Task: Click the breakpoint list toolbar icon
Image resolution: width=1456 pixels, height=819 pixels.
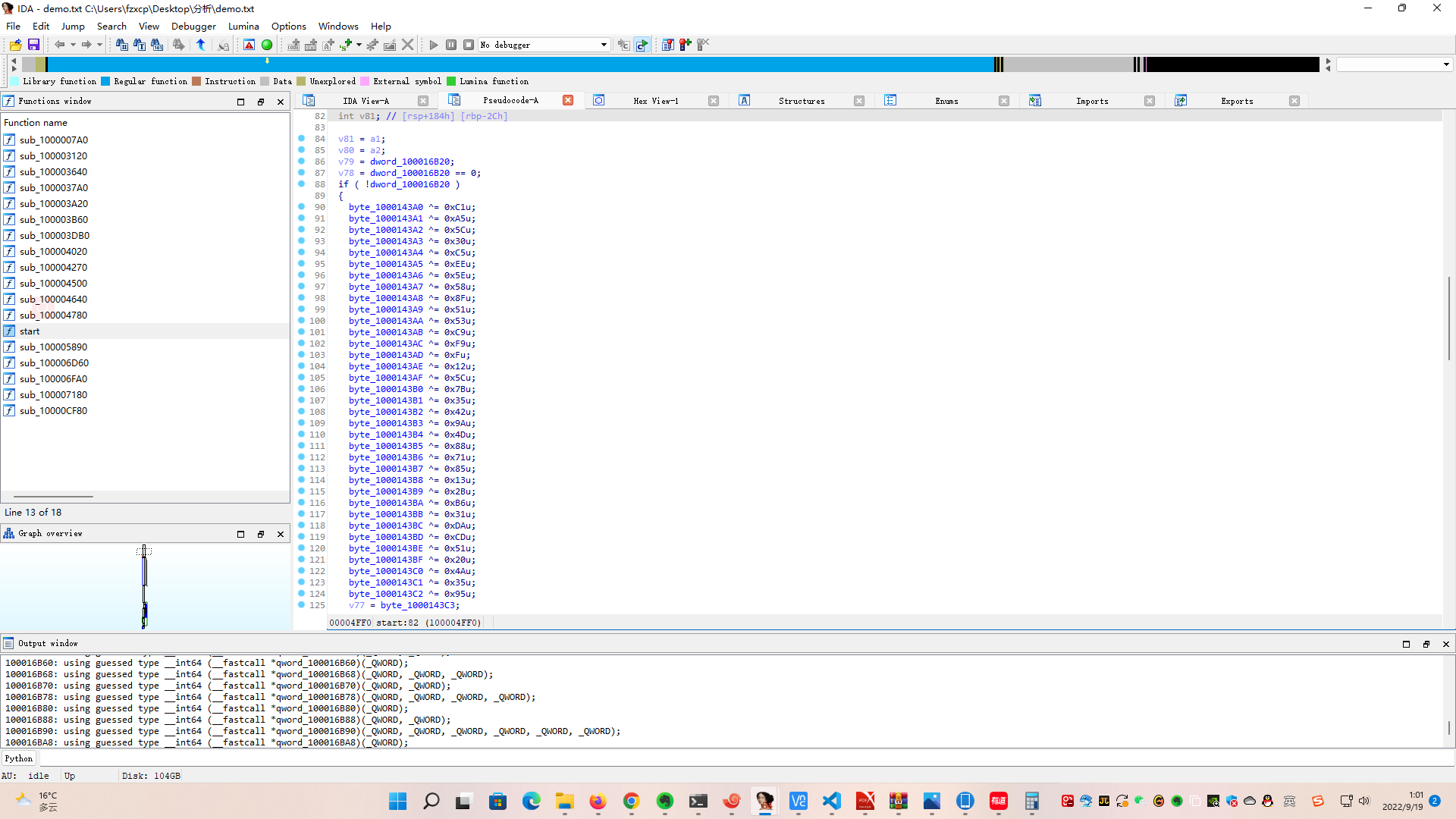Action: [668, 45]
